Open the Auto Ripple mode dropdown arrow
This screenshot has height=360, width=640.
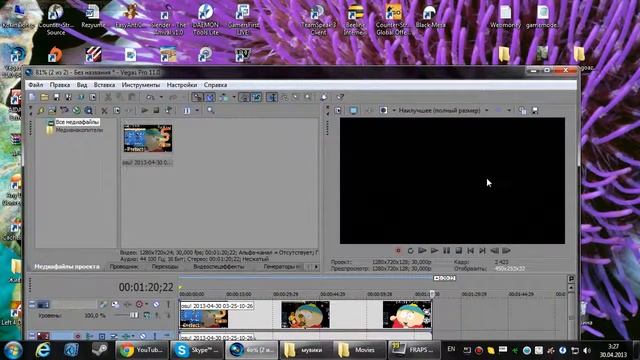(x=234, y=97)
